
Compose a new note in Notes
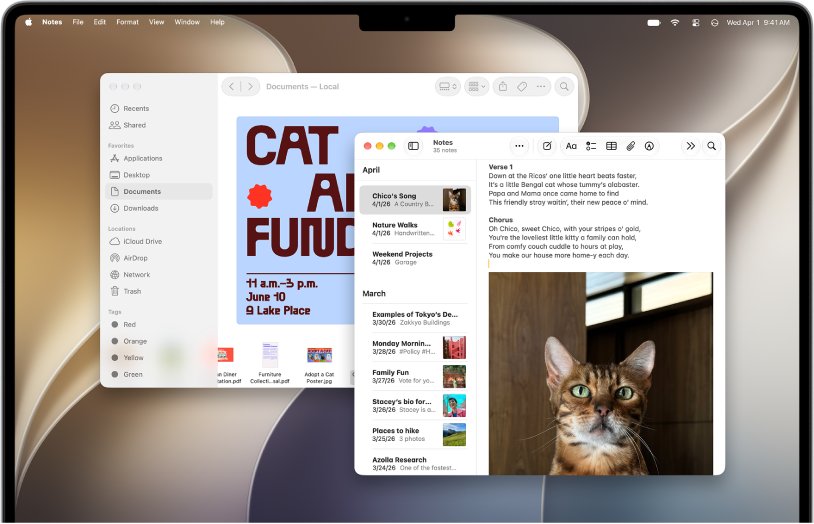(547, 146)
